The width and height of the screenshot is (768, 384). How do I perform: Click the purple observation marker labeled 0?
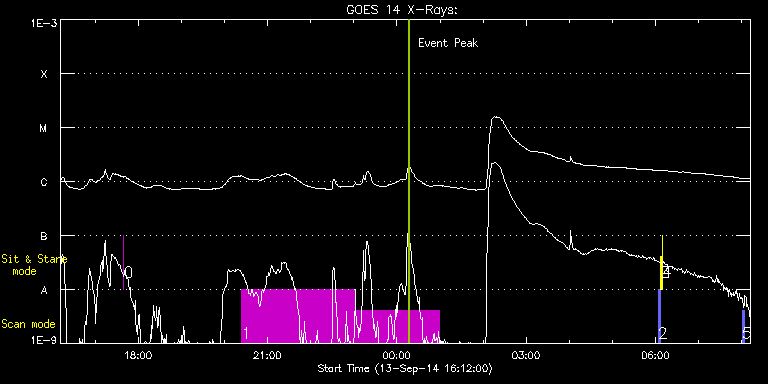[123, 263]
